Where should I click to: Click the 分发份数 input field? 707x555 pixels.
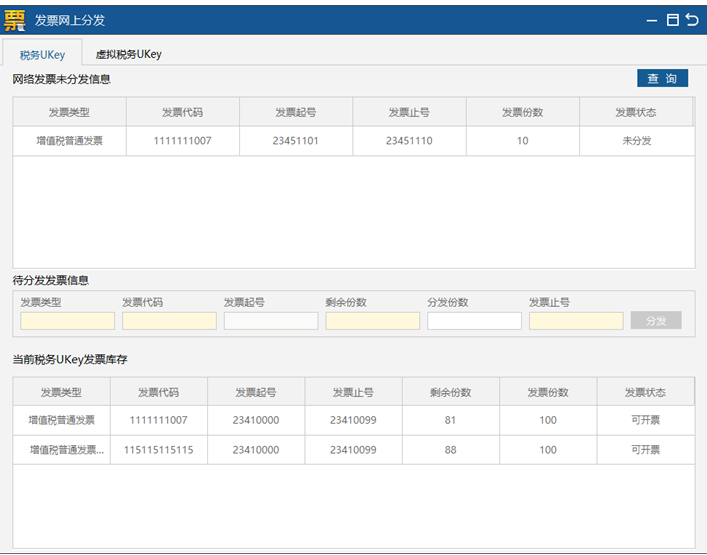tap(474, 321)
